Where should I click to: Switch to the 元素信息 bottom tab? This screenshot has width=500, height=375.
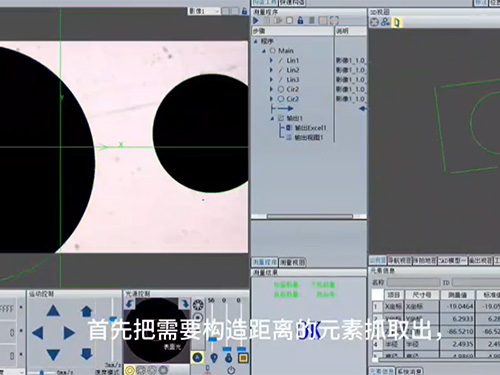coord(382,371)
